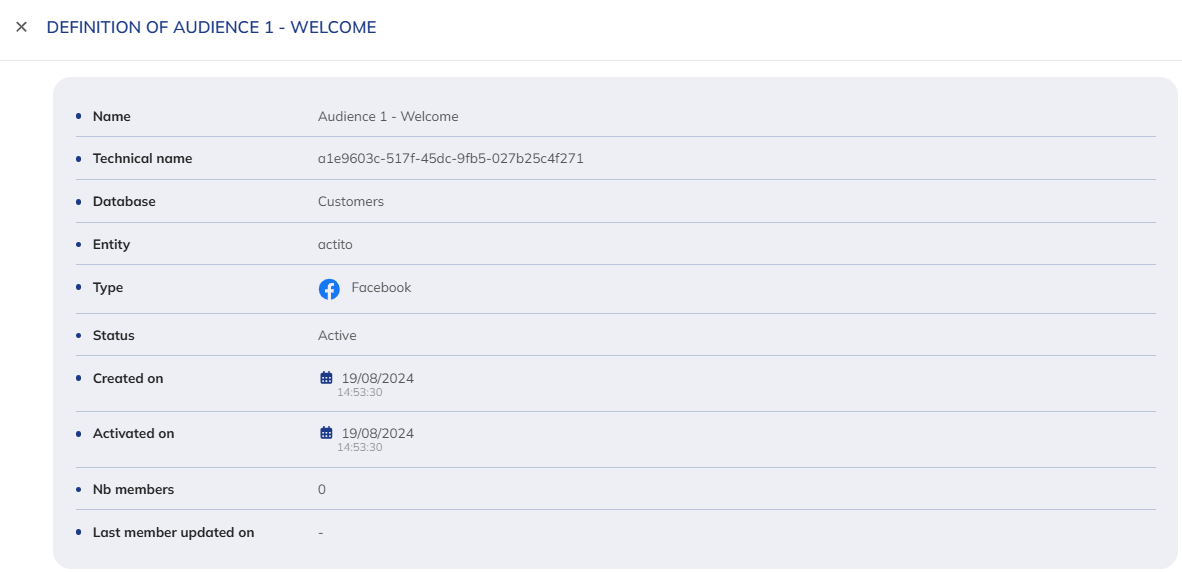The image size is (1182, 572).
Task: Click the 'Entity' field label
Action: [x=111, y=245]
